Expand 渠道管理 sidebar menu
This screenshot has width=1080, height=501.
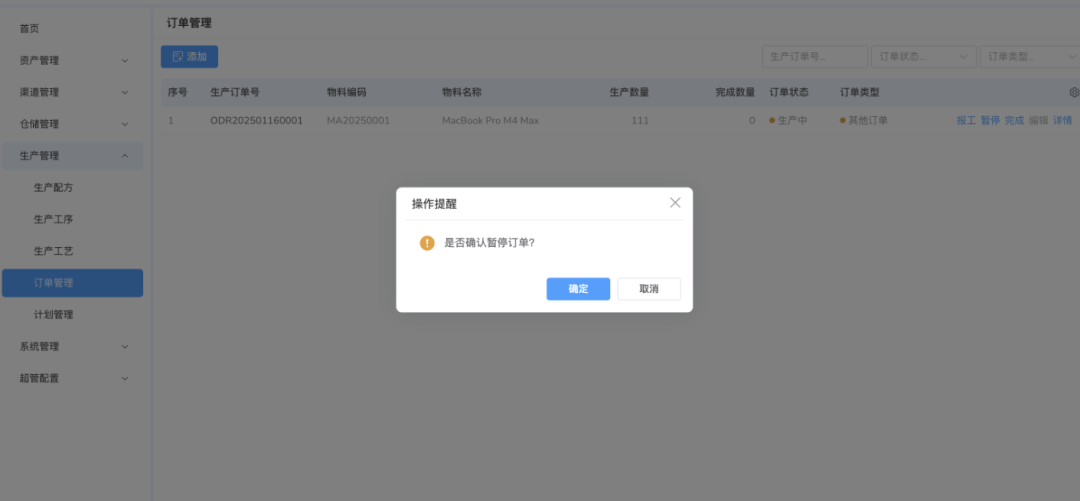(72, 92)
